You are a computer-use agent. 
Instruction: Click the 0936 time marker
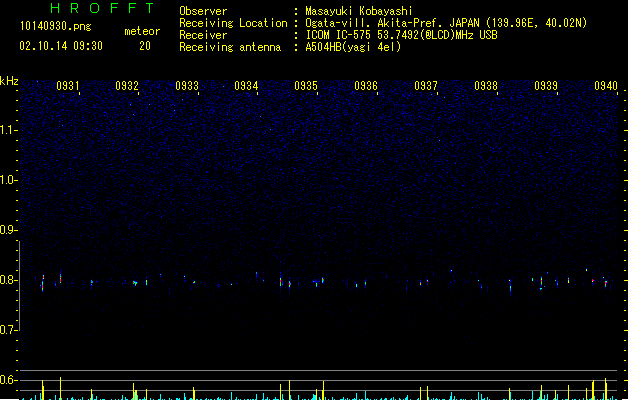(x=366, y=86)
